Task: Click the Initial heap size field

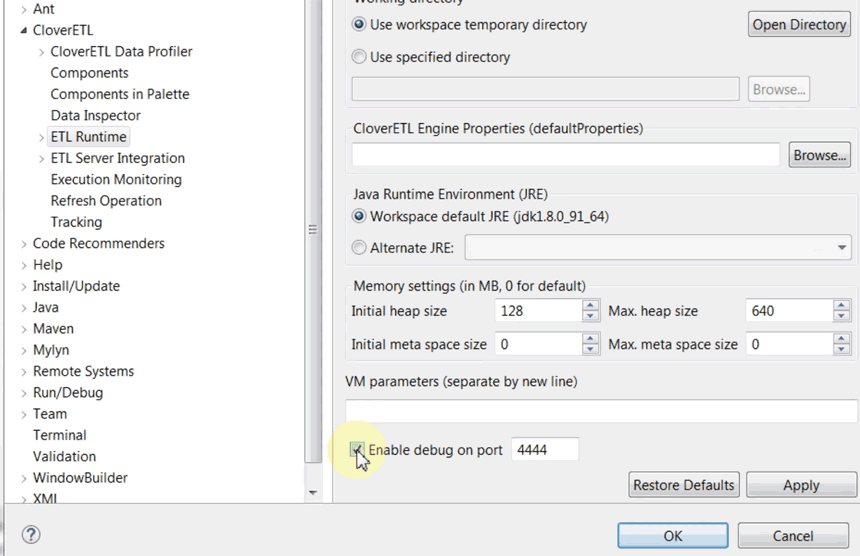Action: click(538, 311)
